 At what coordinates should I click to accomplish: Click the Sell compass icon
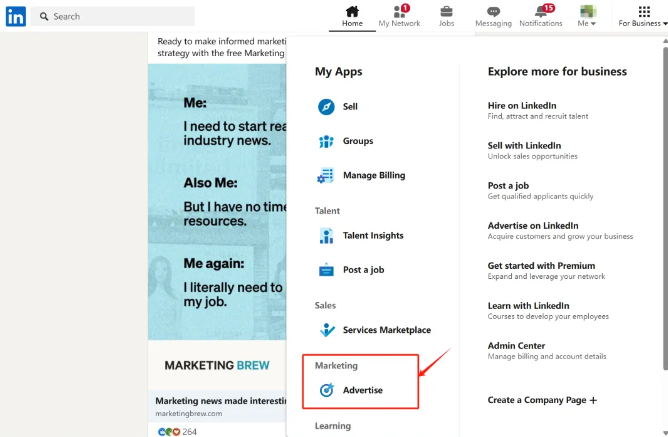click(x=326, y=106)
